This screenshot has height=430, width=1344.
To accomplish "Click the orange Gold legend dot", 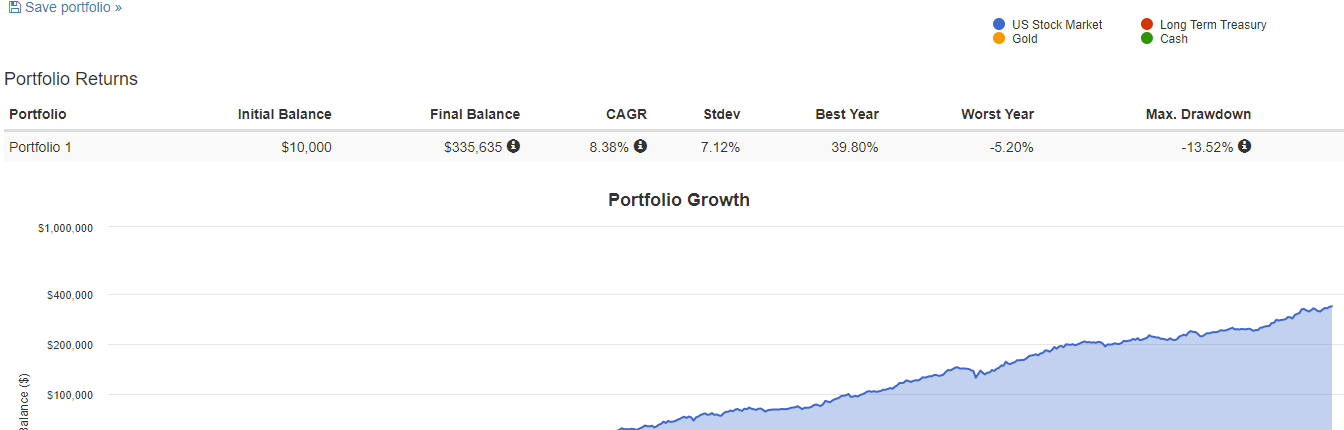I will point(999,39).
